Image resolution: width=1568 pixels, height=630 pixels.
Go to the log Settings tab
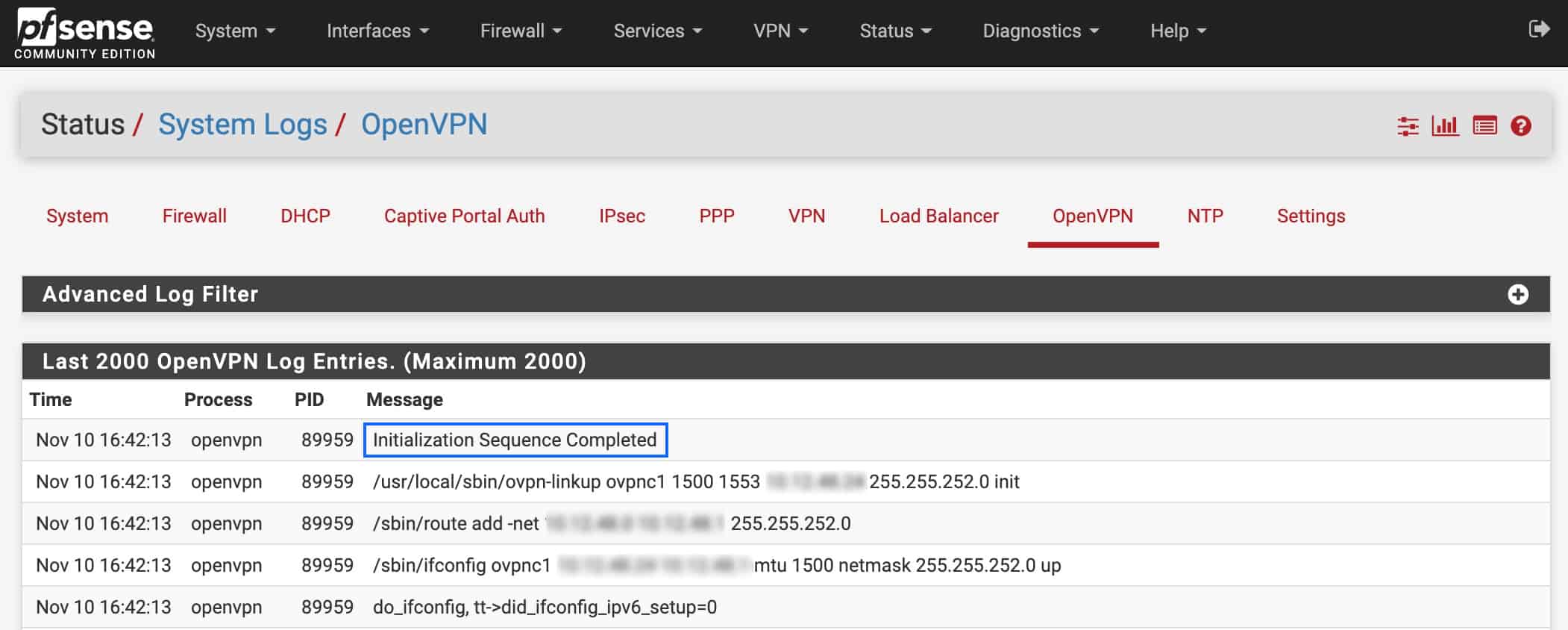[1311, 216]
